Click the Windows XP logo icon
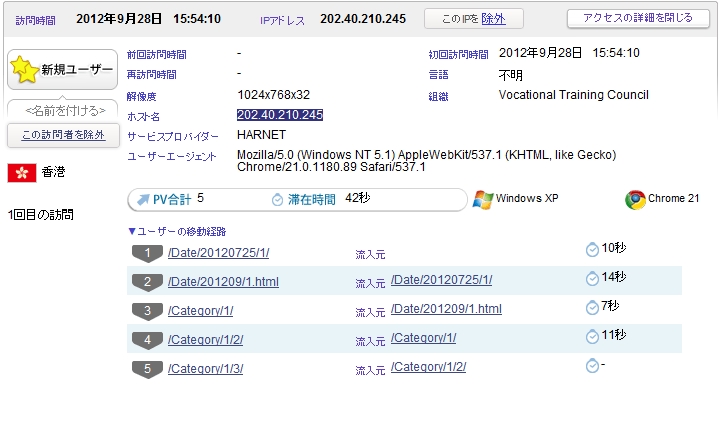This screenshot has width=719, height=425. pos(483,199)
